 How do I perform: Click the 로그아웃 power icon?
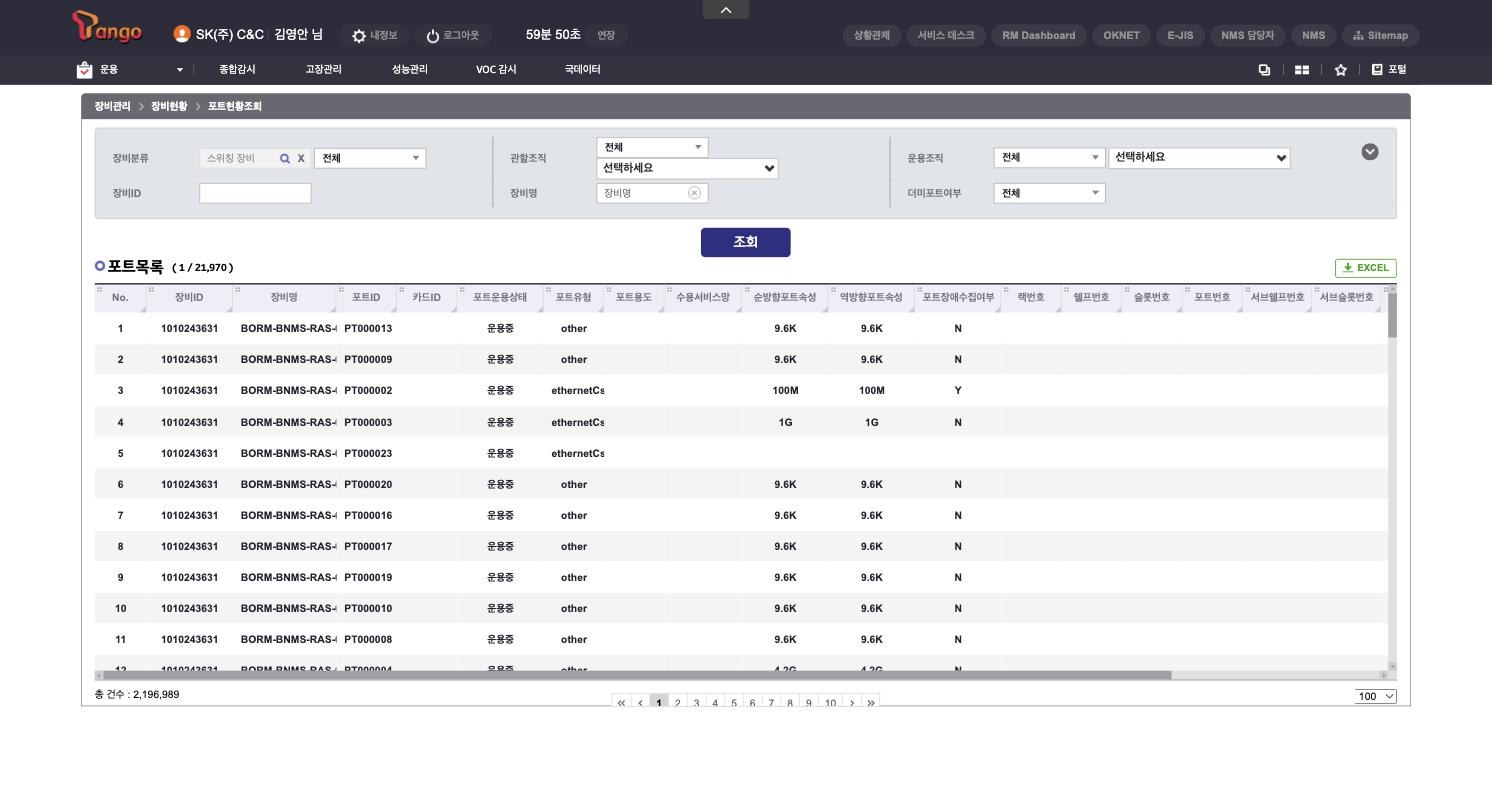[x=433, y=36]
